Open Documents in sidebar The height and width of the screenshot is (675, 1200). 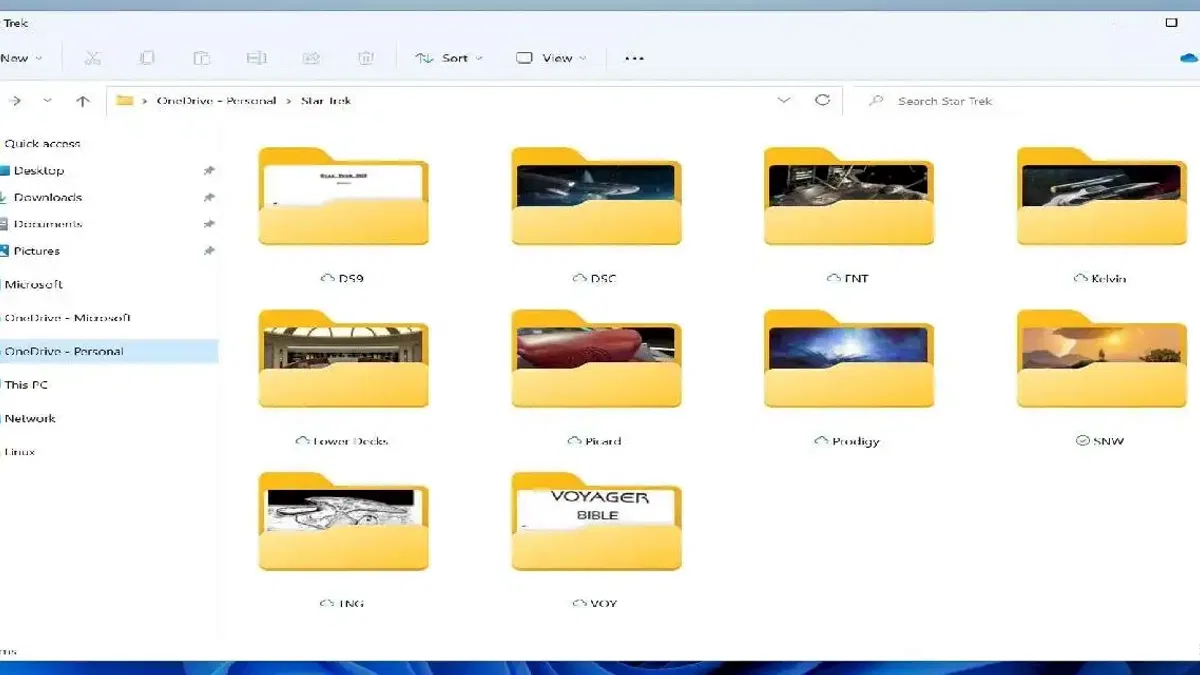[x=48, y=224]
